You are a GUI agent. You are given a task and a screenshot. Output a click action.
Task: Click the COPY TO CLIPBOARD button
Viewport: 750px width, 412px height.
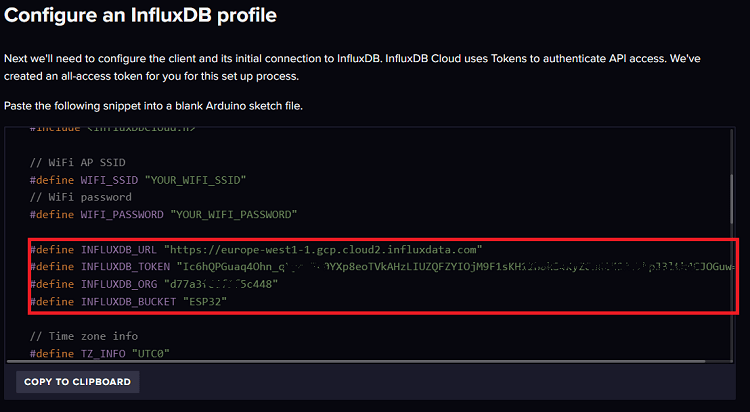coord(78,382)
